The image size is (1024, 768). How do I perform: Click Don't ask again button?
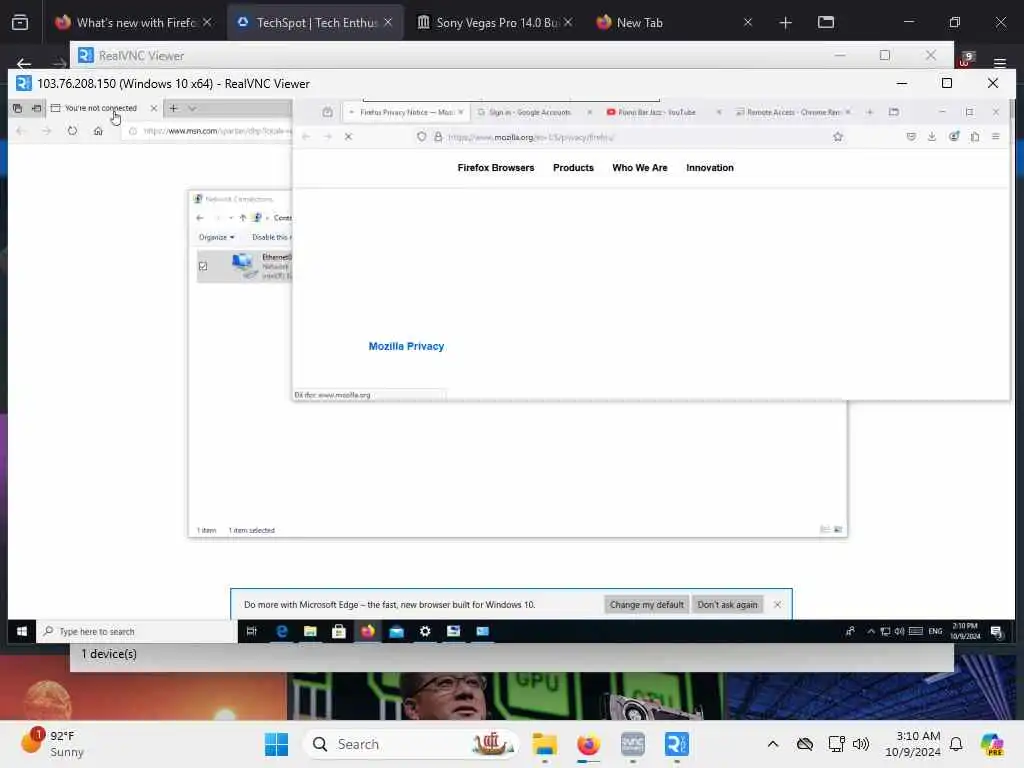point(727,605)
